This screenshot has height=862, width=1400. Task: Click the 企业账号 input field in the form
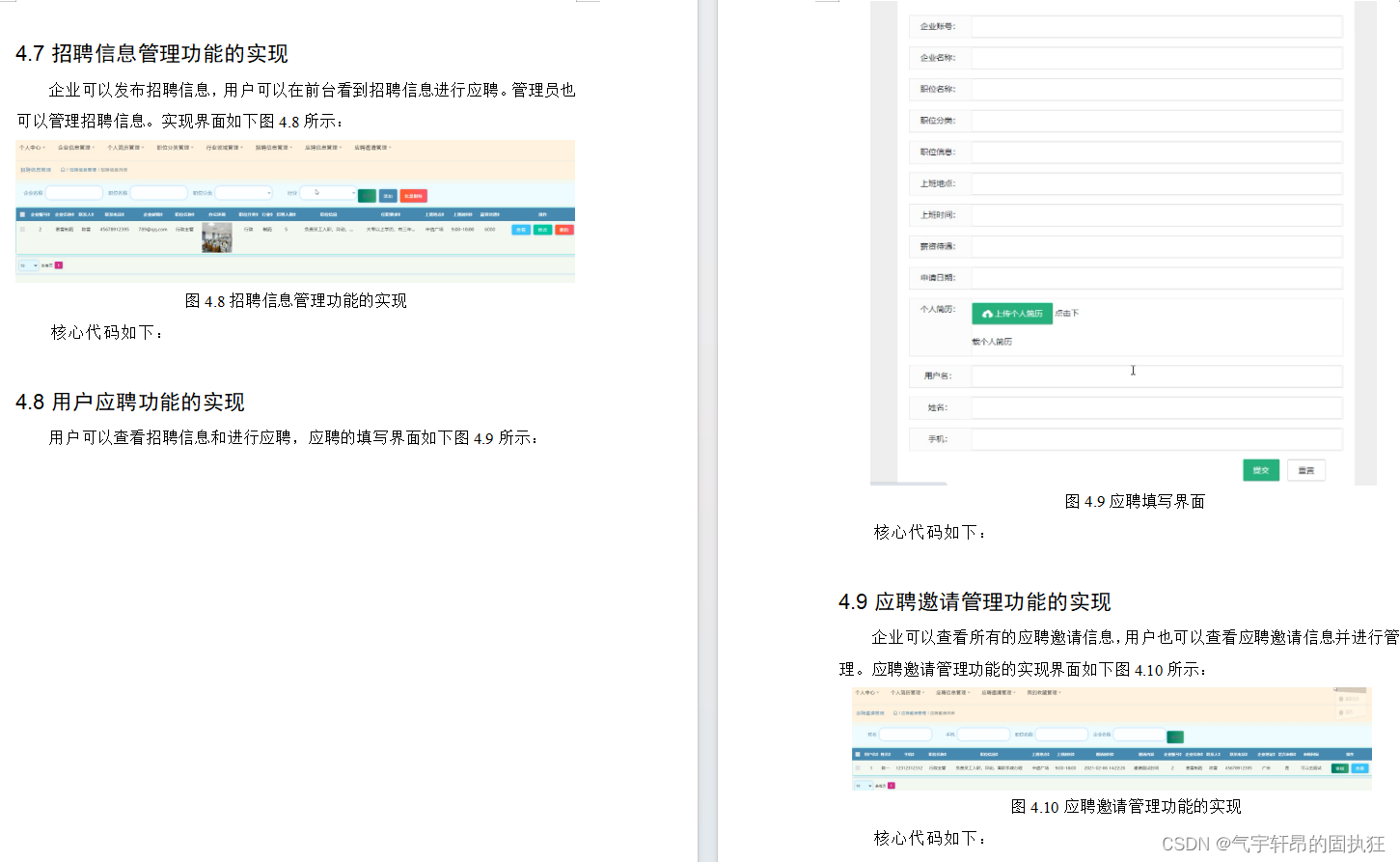pyautogui.click(x=1157, y=26)
